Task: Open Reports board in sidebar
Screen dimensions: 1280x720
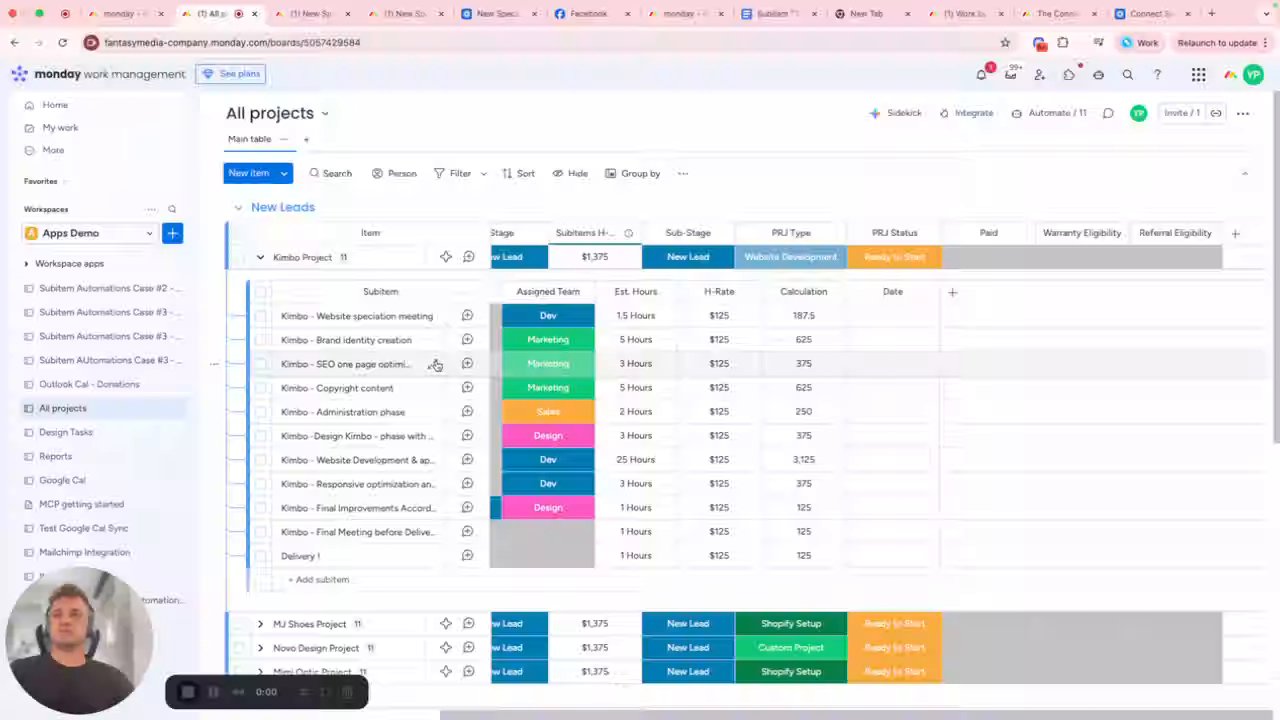Action: [x=55, y=456]
